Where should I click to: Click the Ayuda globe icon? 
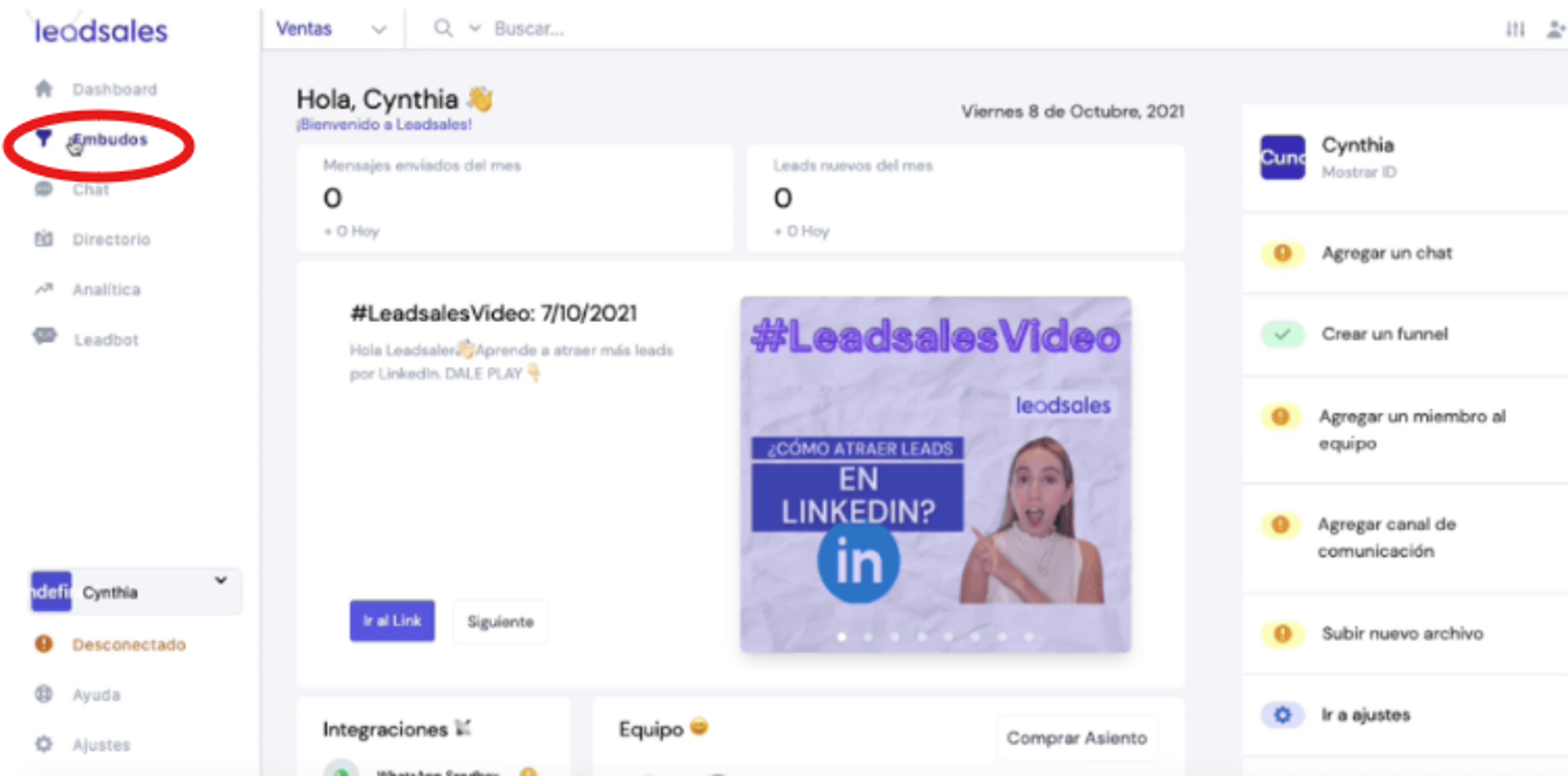(x=43, y=694)
